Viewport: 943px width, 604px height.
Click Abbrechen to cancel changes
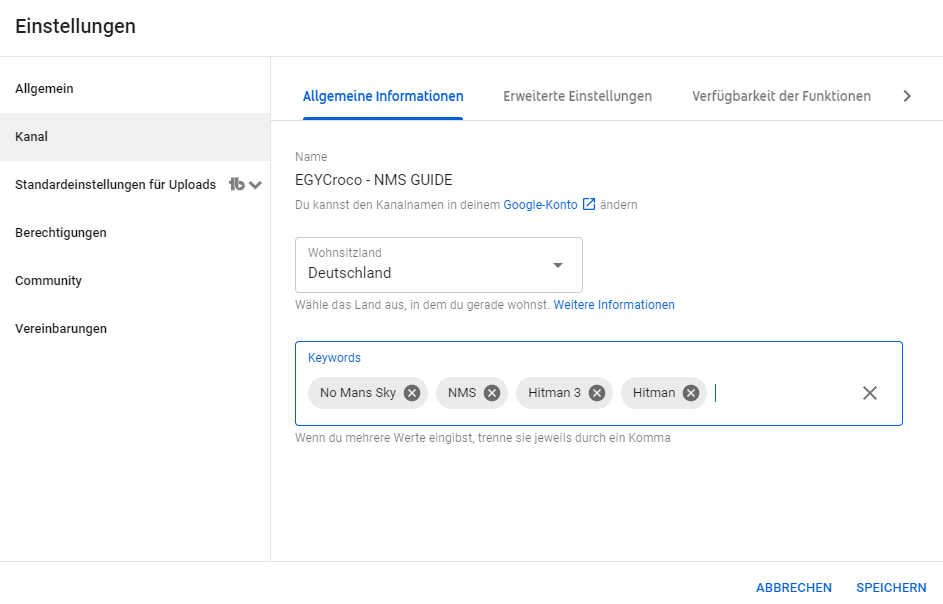click(793, 588)
